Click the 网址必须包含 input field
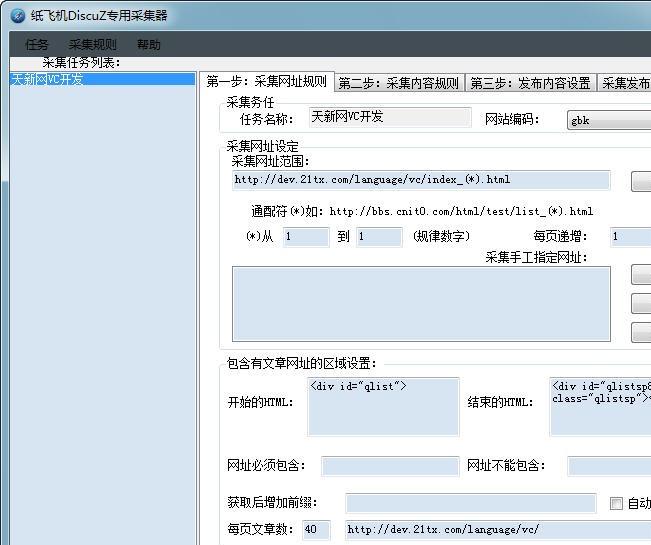Viewport: 651px width, 545px height. (x=389, y=466)
